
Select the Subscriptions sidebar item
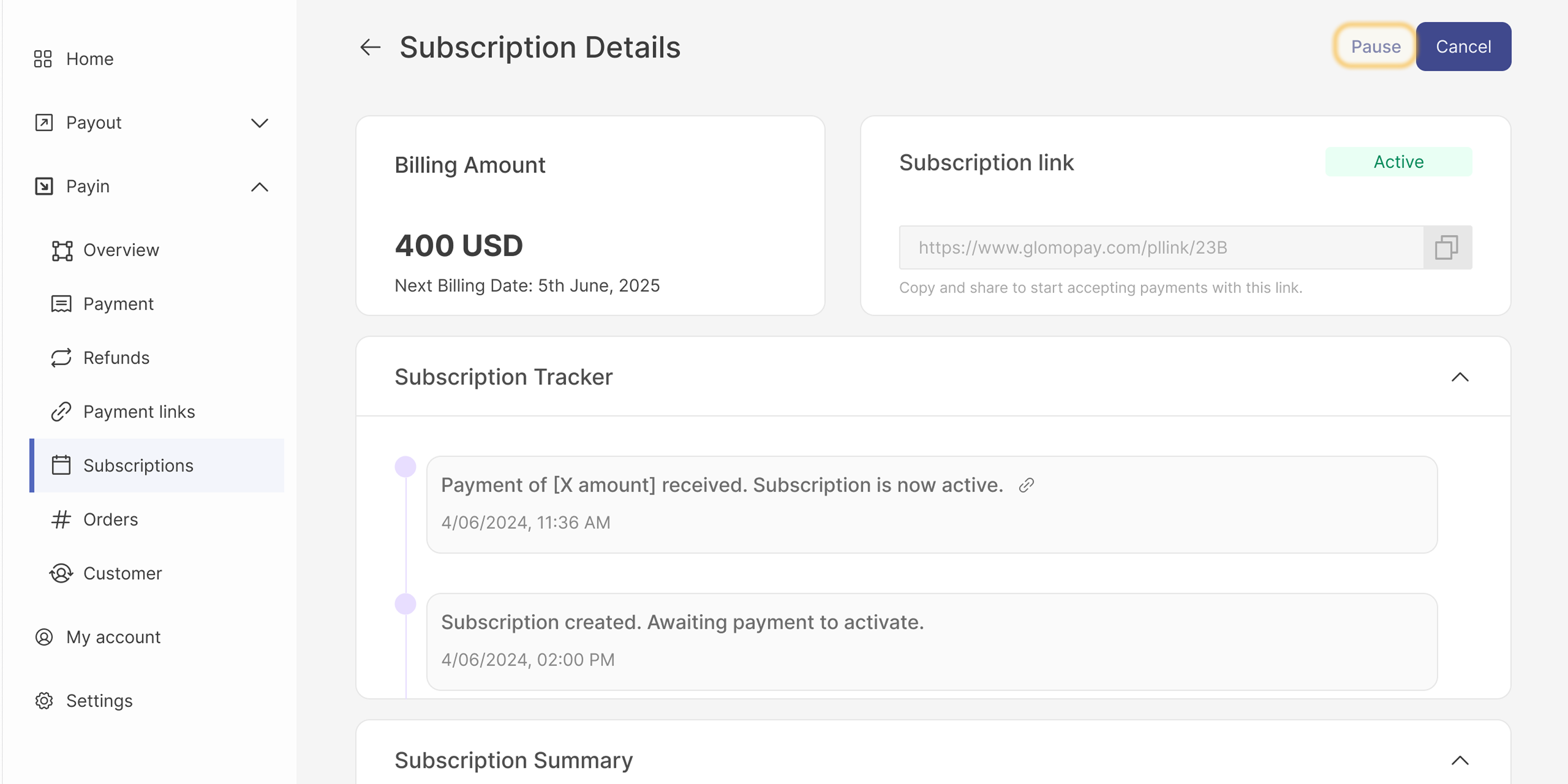138,466
